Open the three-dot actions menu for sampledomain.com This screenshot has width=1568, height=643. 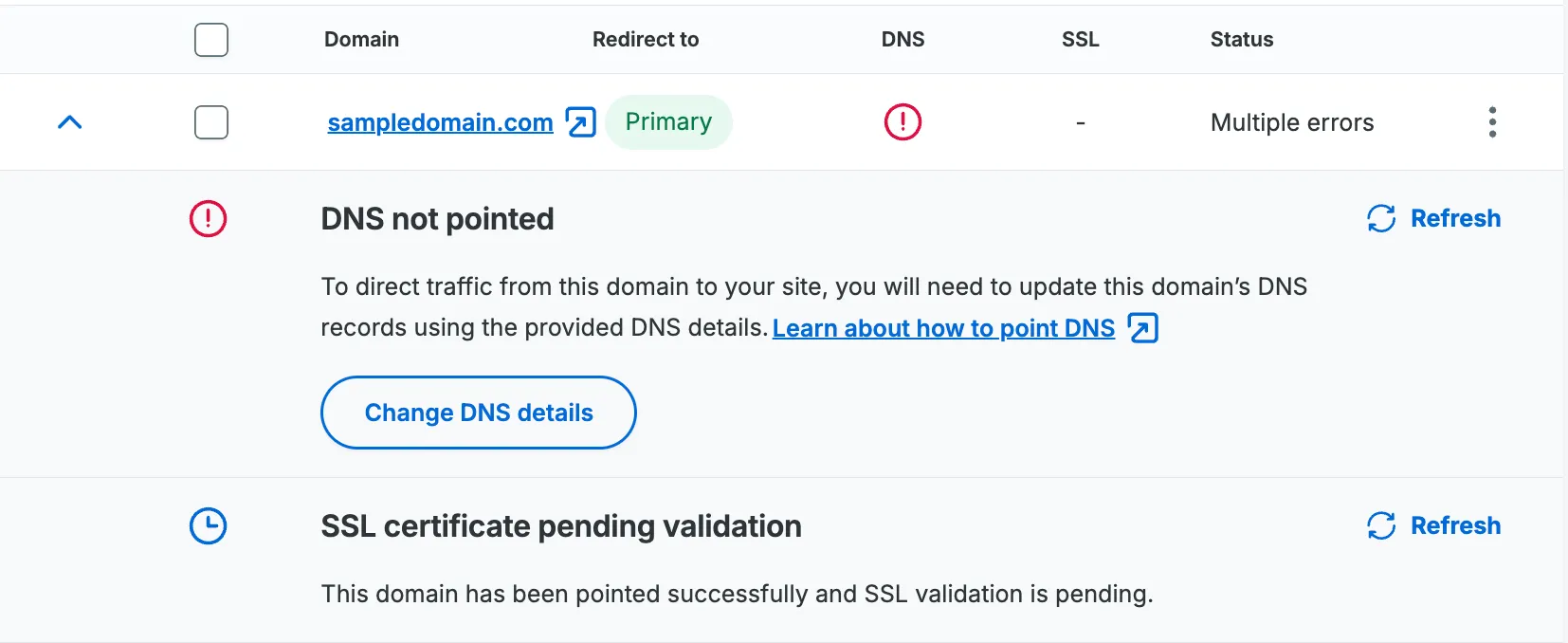point(1490,121)
